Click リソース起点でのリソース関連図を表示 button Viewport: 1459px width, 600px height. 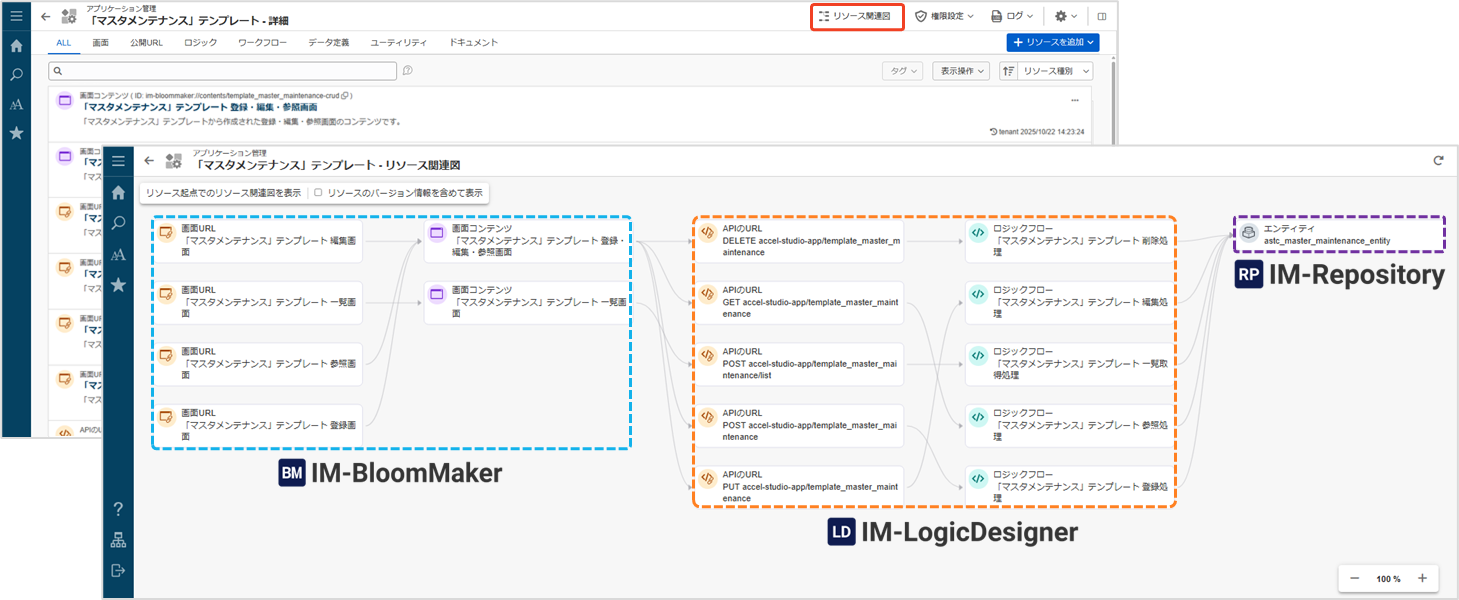pyautogui.click(x=223, y=192)
